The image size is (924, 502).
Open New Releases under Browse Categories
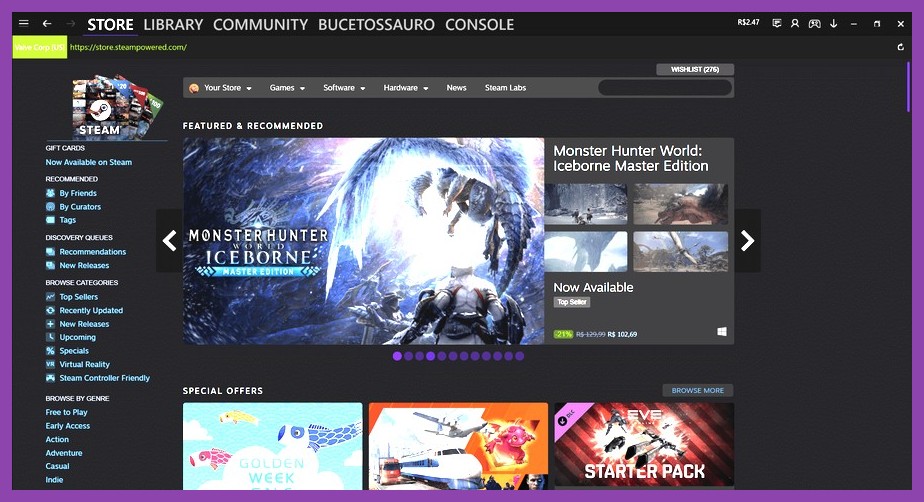pos(84,324)
